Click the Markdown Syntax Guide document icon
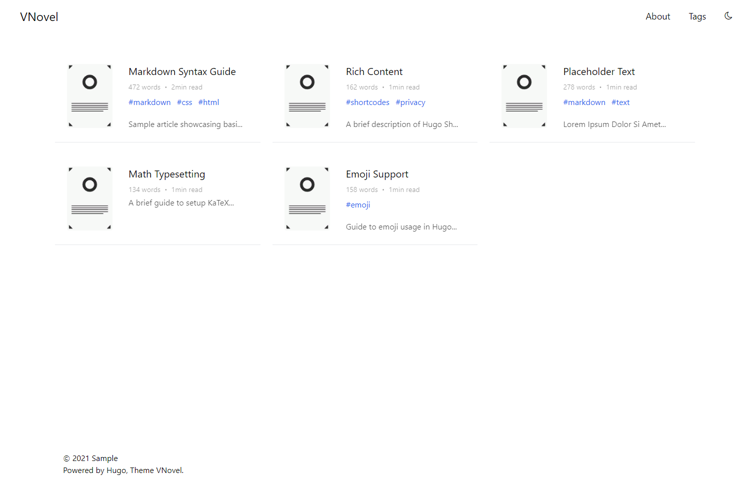This screenshot has height=500, width=750. click(x=90, y=96)
